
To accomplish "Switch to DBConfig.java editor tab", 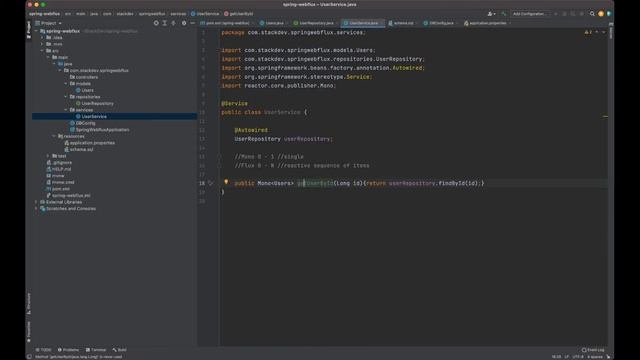I will point(440,23).
